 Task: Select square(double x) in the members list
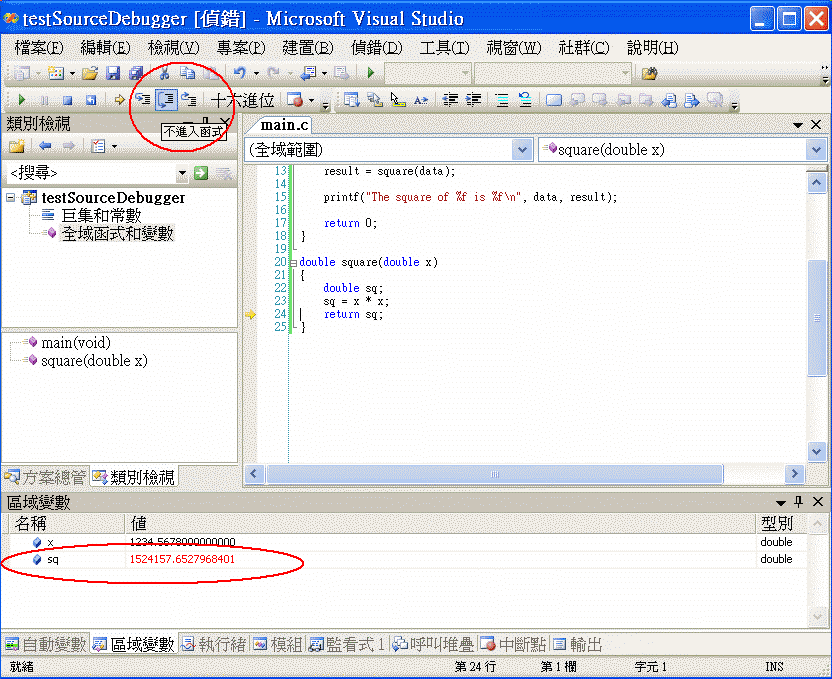[94, 361]
